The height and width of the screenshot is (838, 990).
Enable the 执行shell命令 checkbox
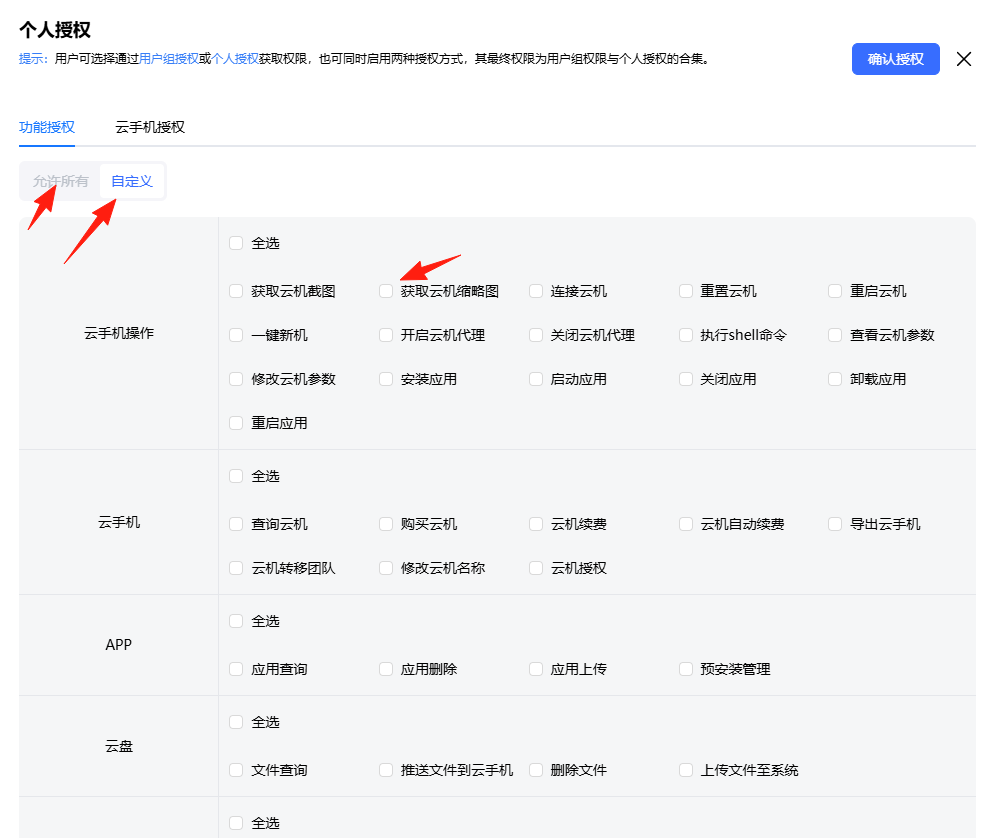[686, 335]
